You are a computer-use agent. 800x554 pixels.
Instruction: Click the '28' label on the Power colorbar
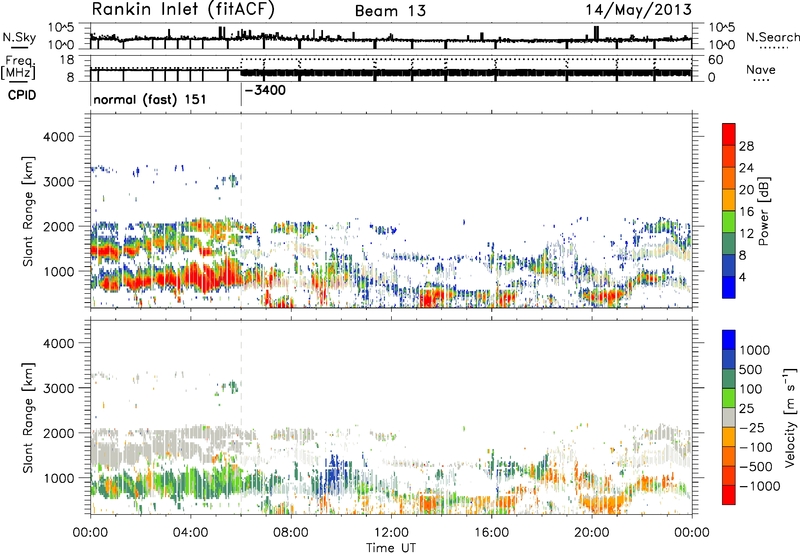coord(746,146)
